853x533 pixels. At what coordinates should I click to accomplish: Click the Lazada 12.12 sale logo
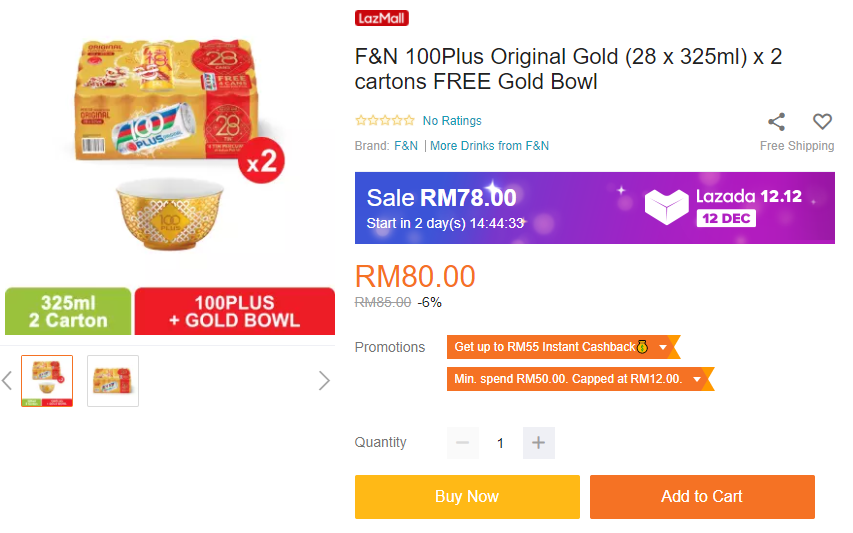pyautogui.click(x=724, y=207)
